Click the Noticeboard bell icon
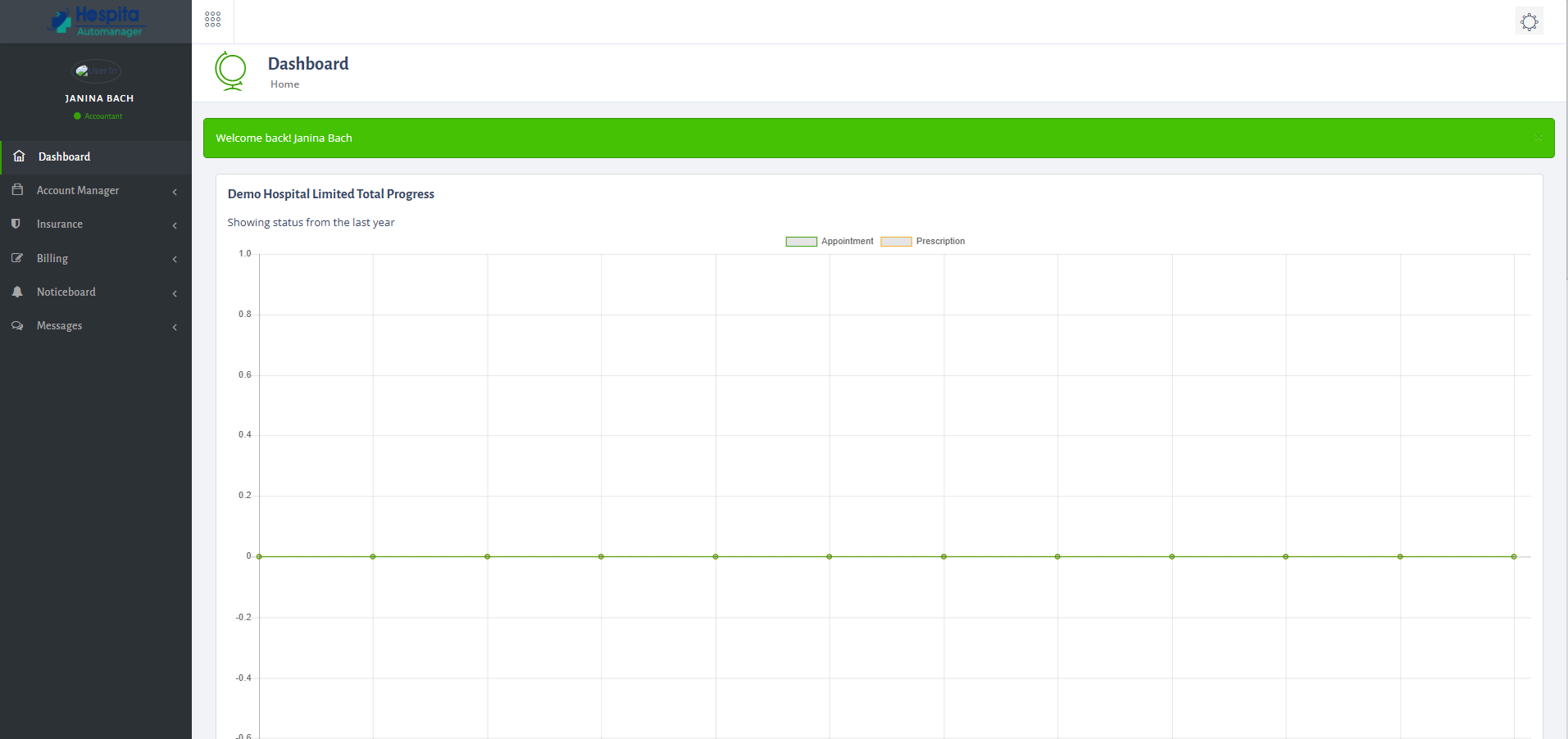The width and height of the screenshot is (1568, 739). click(x=18, y=292)
